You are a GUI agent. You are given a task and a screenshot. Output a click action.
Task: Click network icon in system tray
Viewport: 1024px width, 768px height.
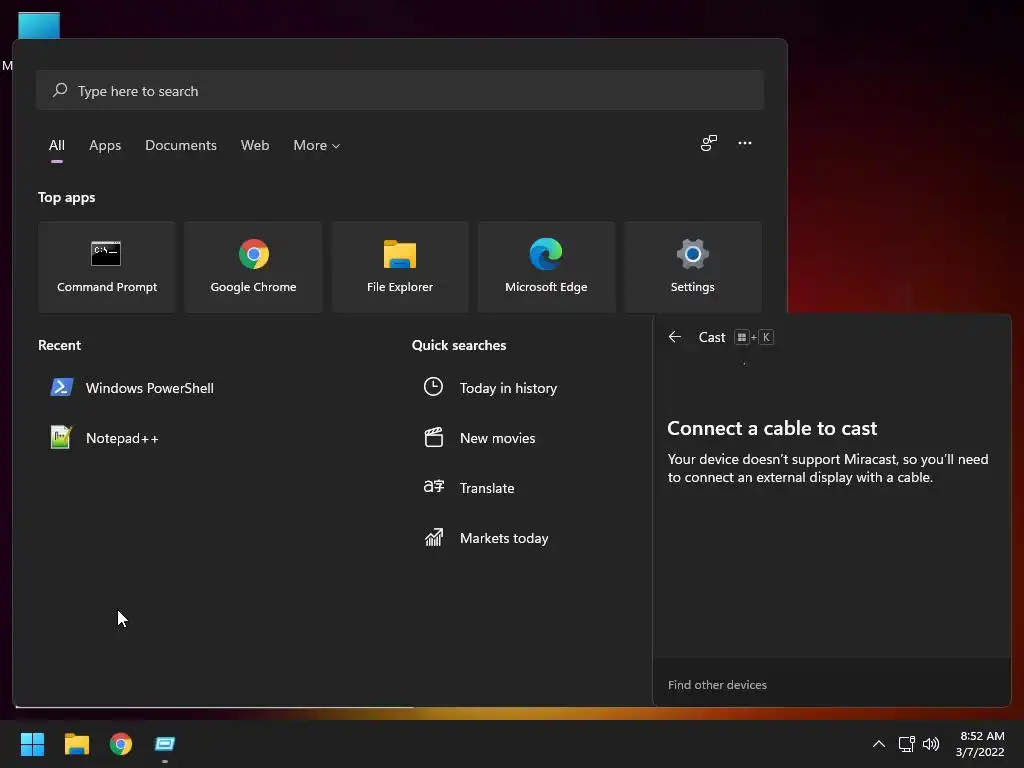[x=906, y=744]
